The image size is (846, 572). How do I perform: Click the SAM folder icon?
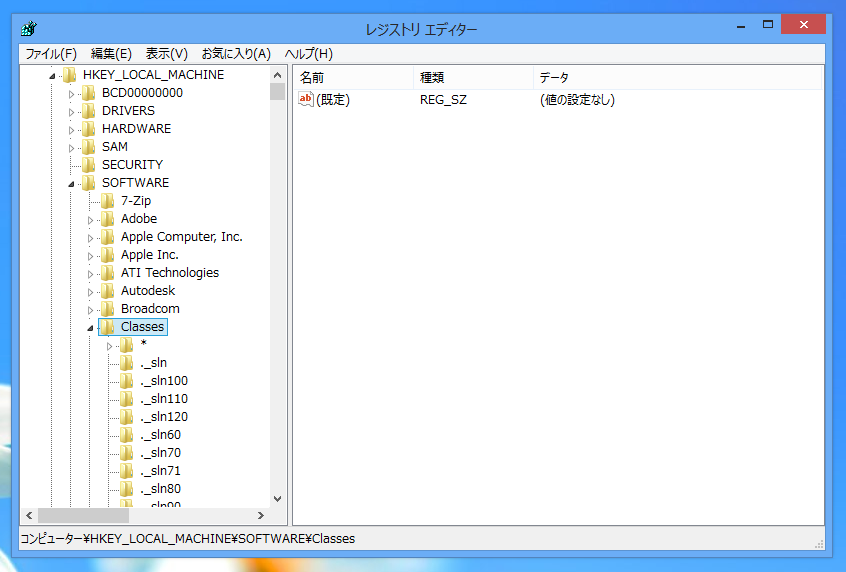[x=88, y=147]
